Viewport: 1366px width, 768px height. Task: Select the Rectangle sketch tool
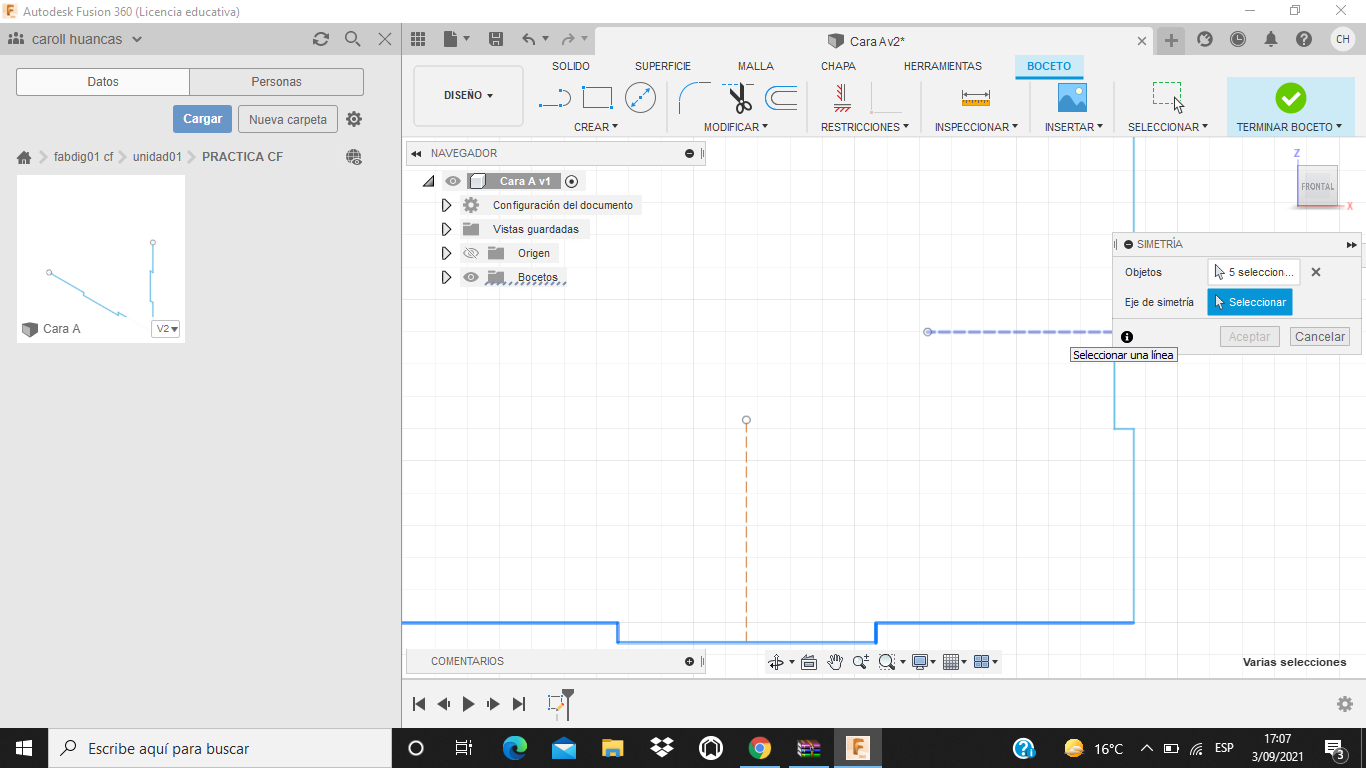[597, 98]
